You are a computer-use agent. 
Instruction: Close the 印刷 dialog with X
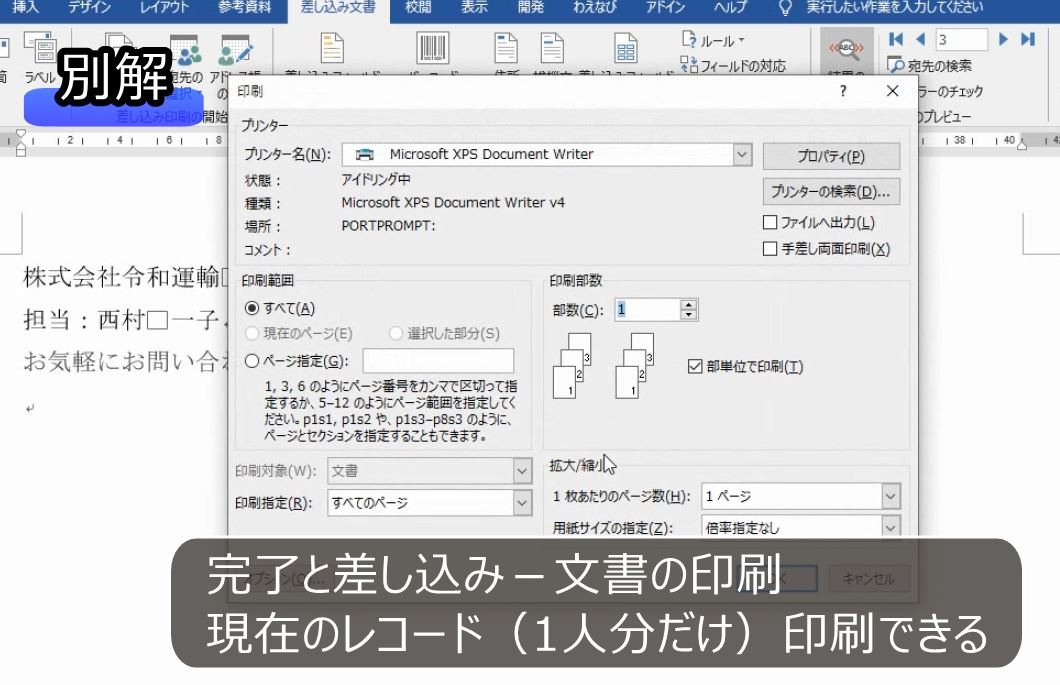coord(892,91)
